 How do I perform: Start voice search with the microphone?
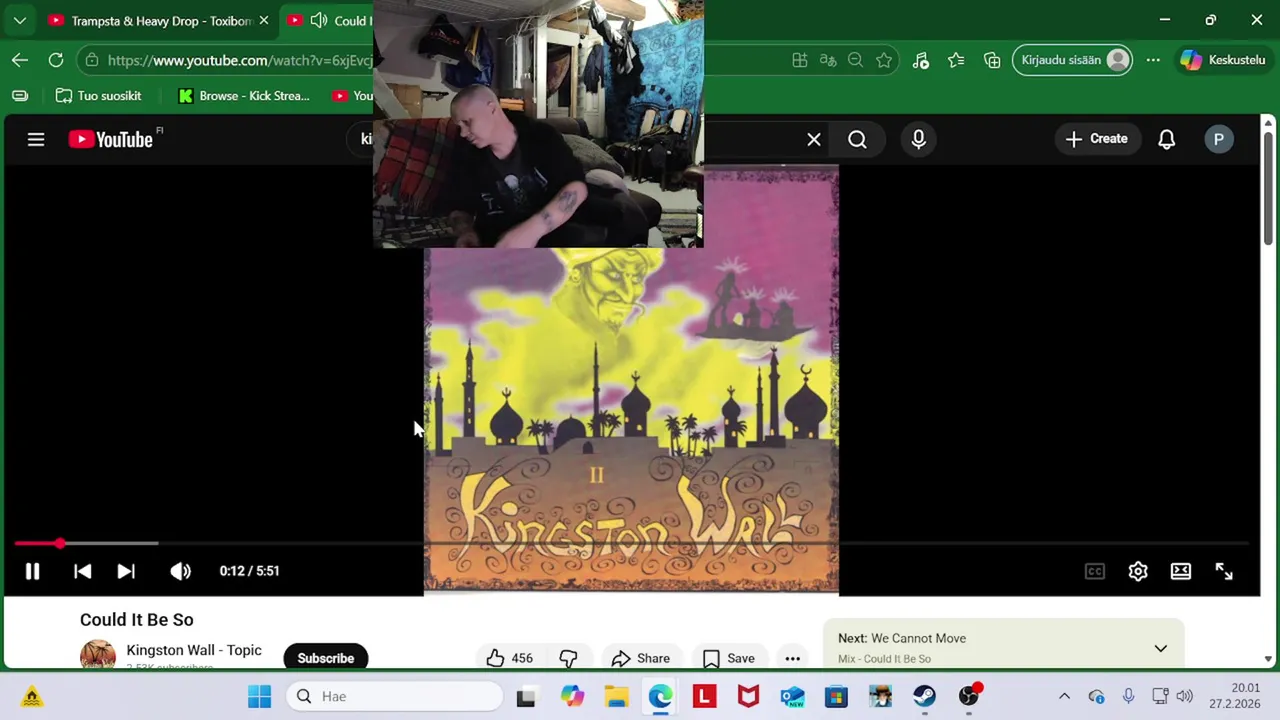(x=918, y=140)
